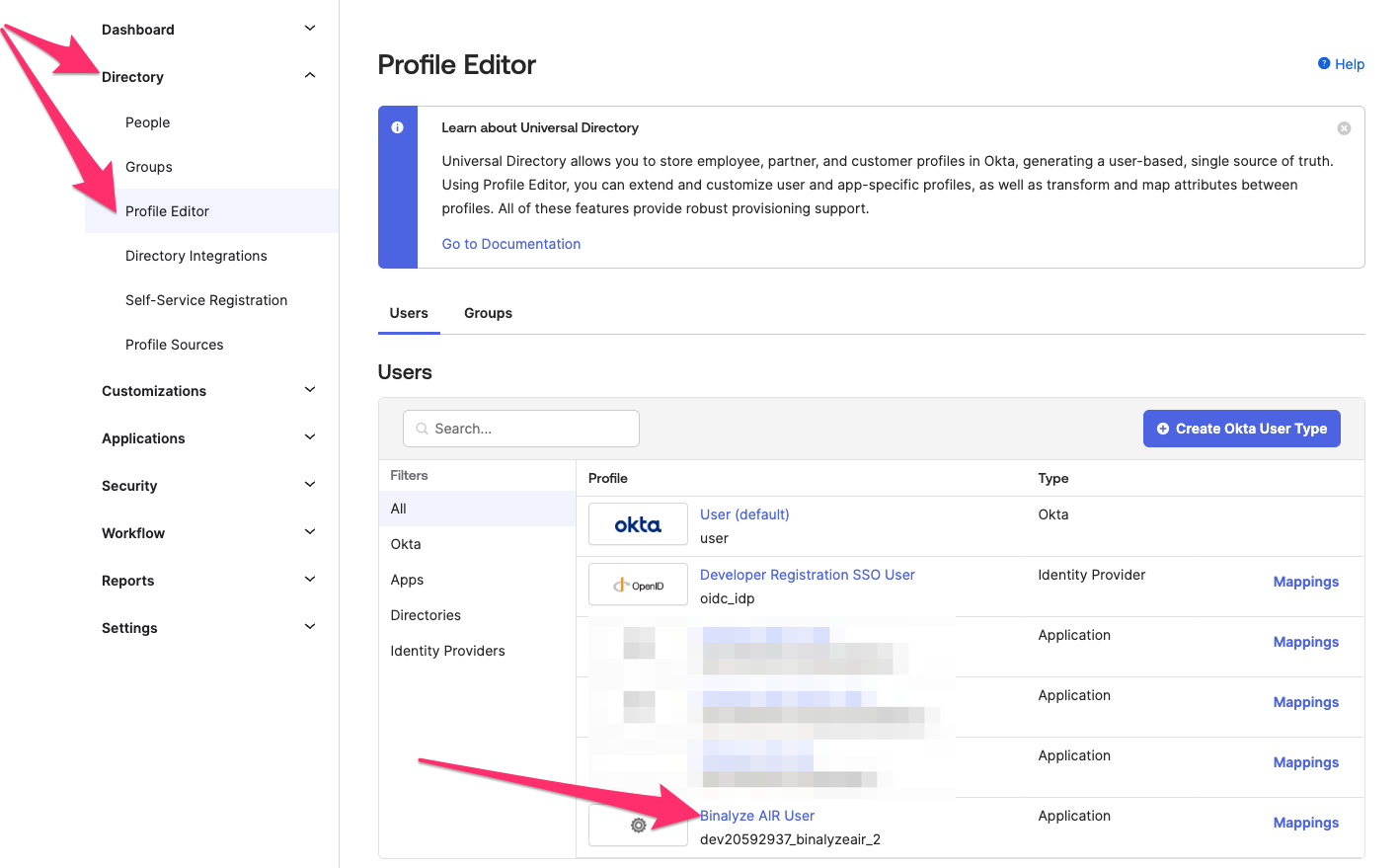
Task: Filter profiles by Apps
Action: pyautogui.click(x=407, y=580)
